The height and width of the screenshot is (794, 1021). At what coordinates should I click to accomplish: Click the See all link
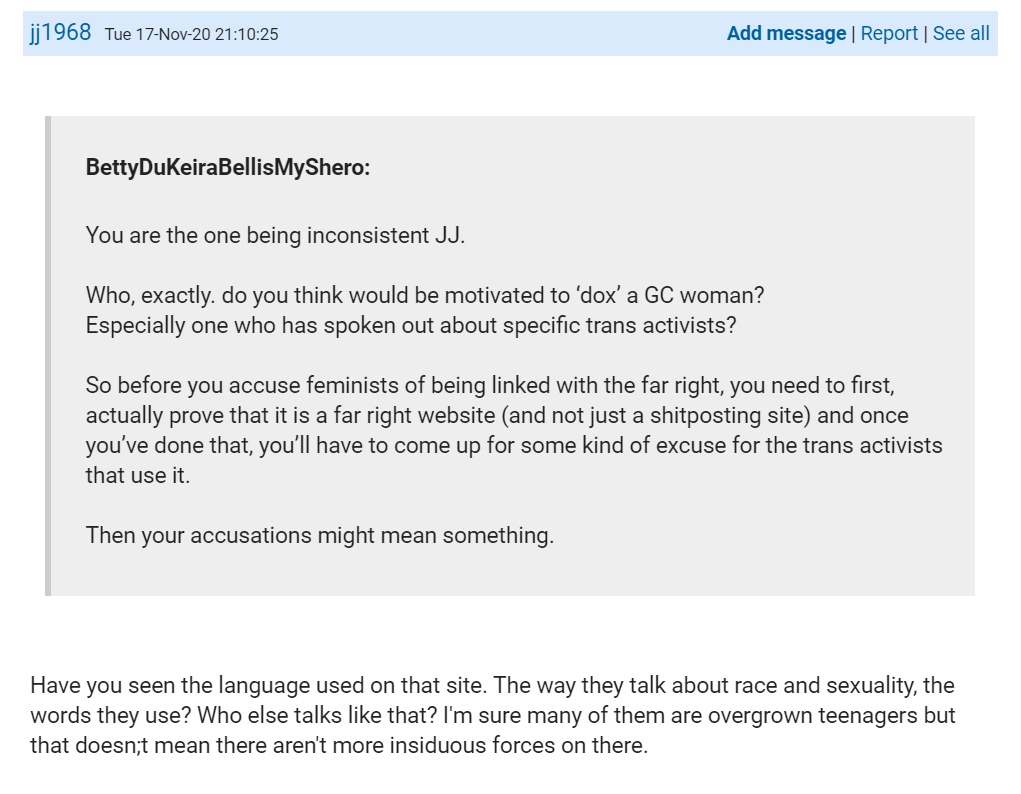pyautogui.click(x=961, y=33)
